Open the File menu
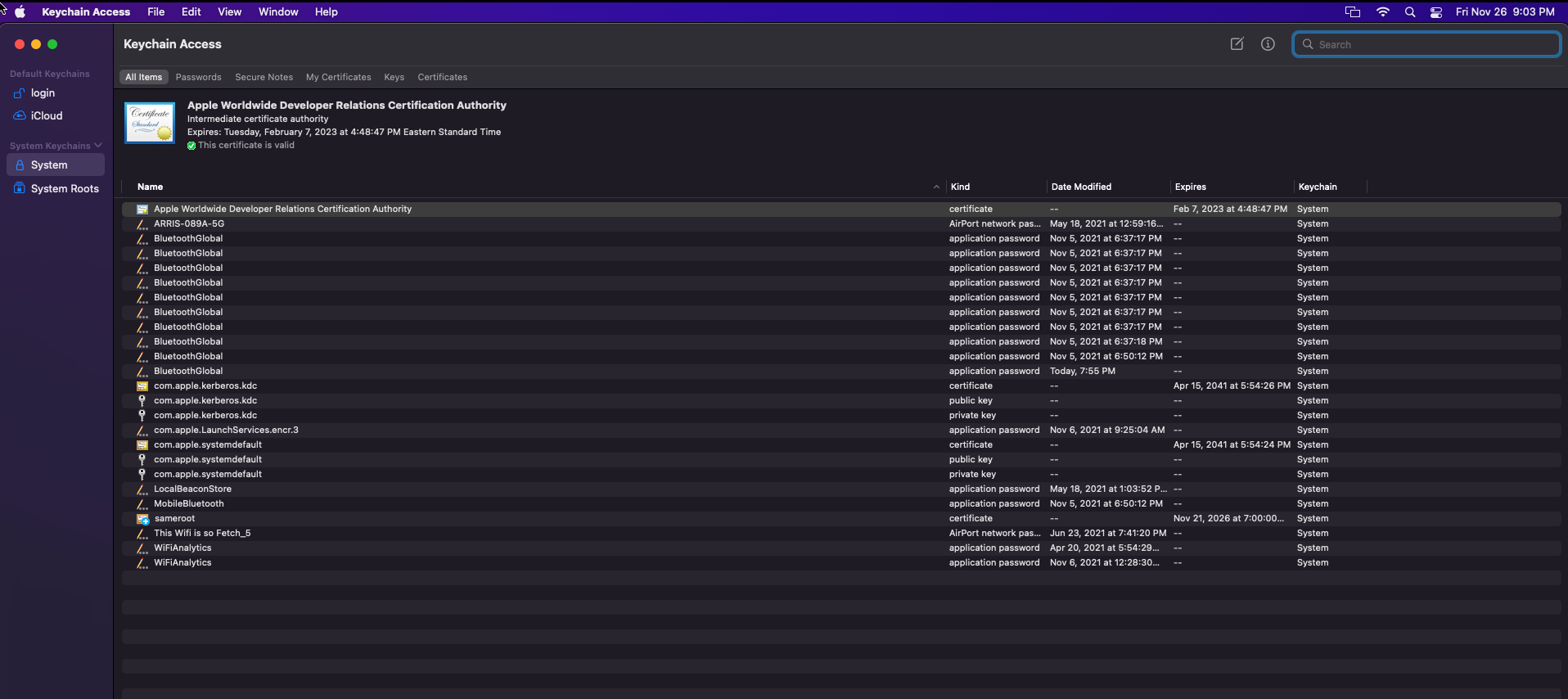The width and height of the screenshot is (1568, 699). pos(156,12)
